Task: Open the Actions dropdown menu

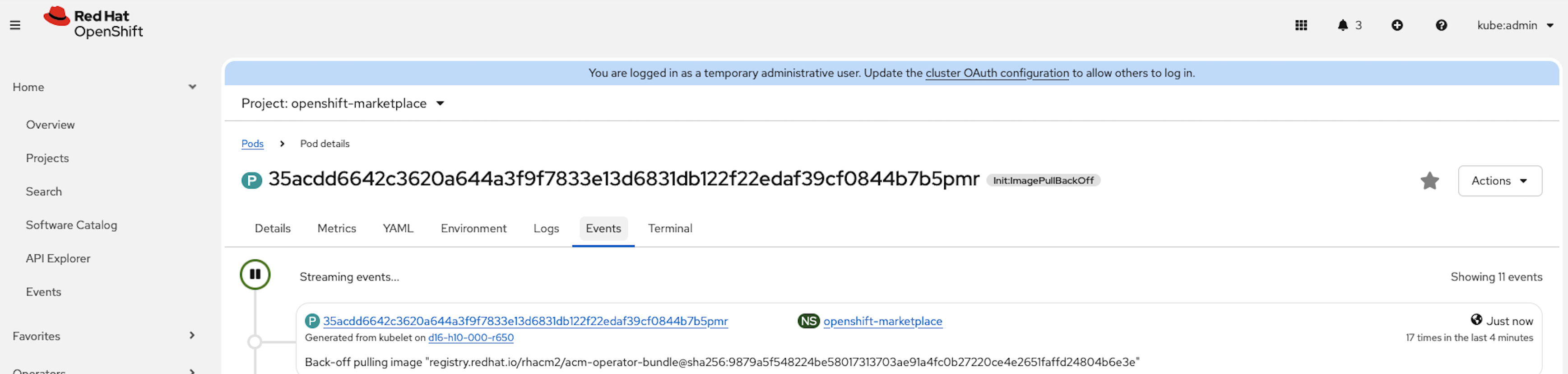Action: [1499, 181]
